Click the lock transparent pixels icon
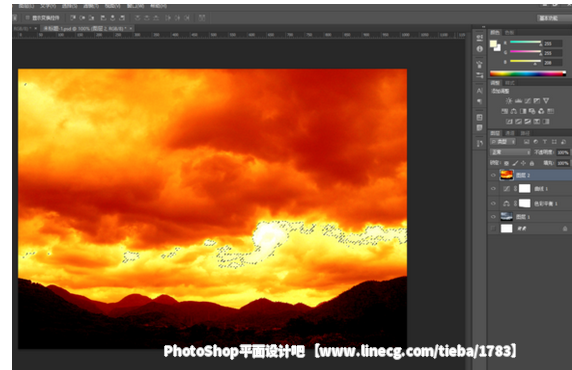 click(x=506, y=163)
